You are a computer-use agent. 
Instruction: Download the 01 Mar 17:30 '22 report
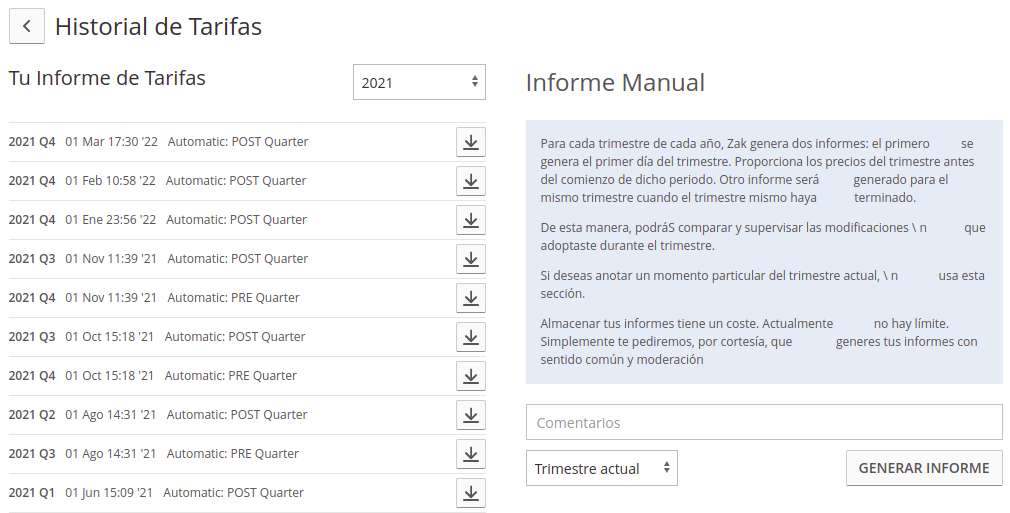coord(471,142)
